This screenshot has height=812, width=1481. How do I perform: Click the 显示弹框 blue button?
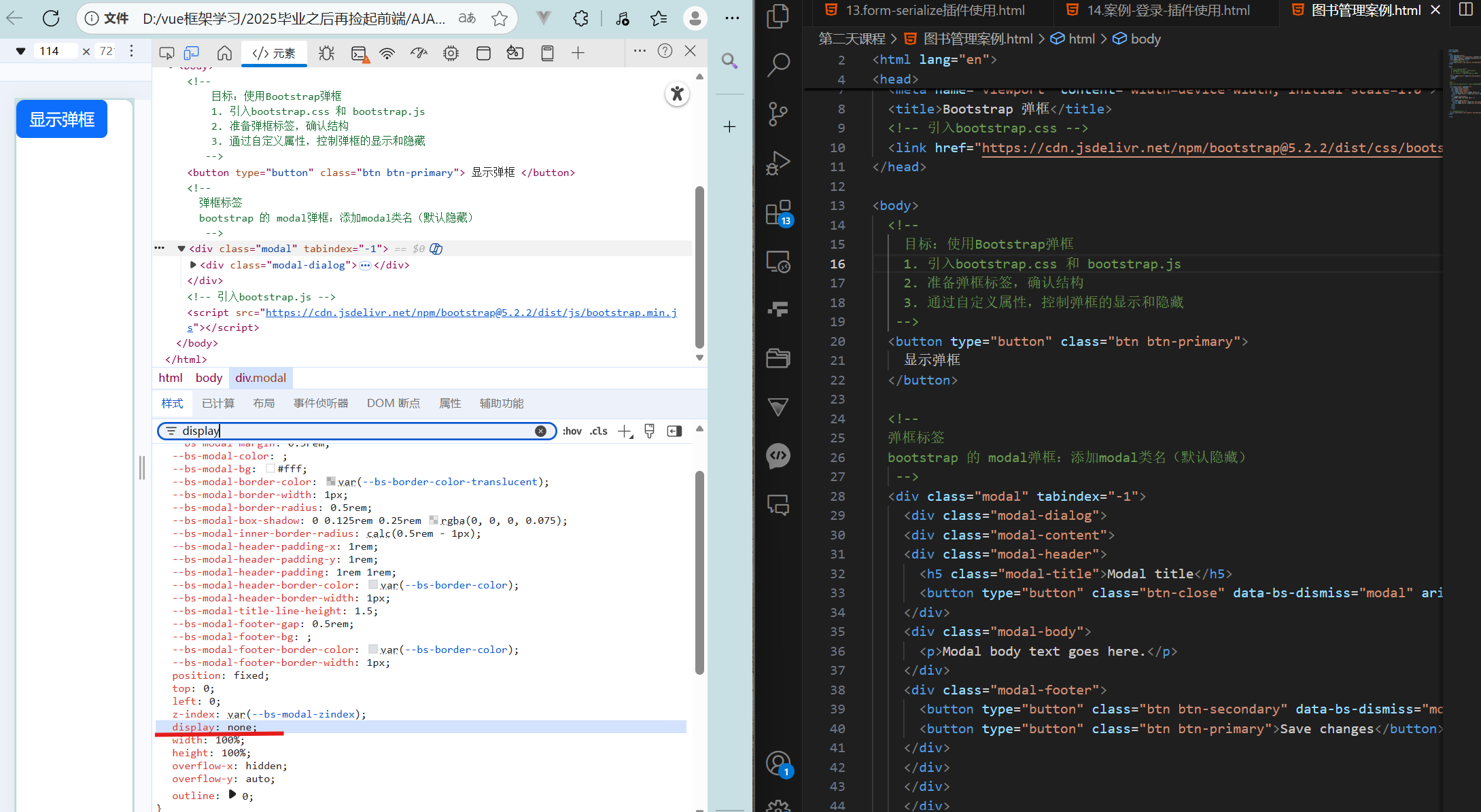click(x=62, y=120)
